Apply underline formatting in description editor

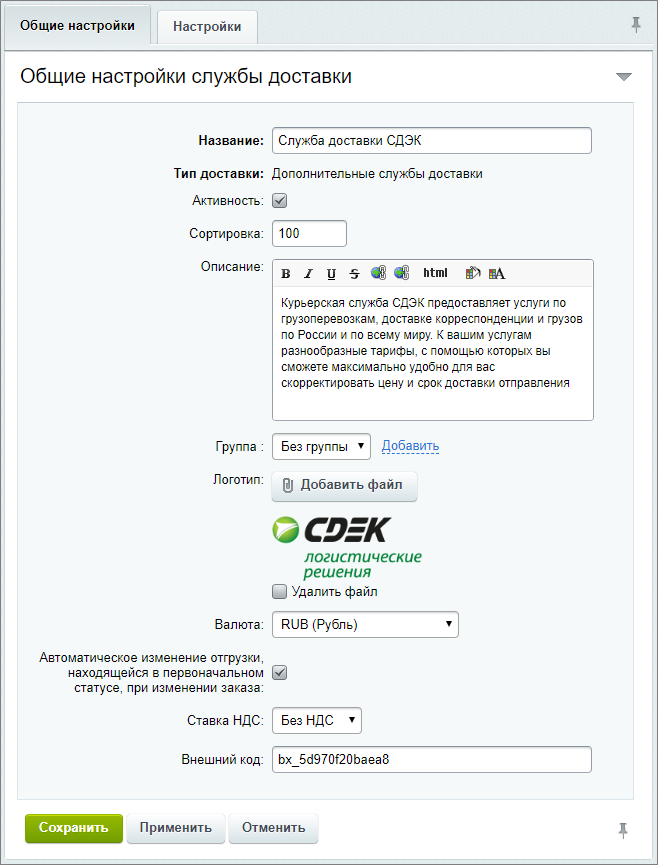click(x=331, y=274)
